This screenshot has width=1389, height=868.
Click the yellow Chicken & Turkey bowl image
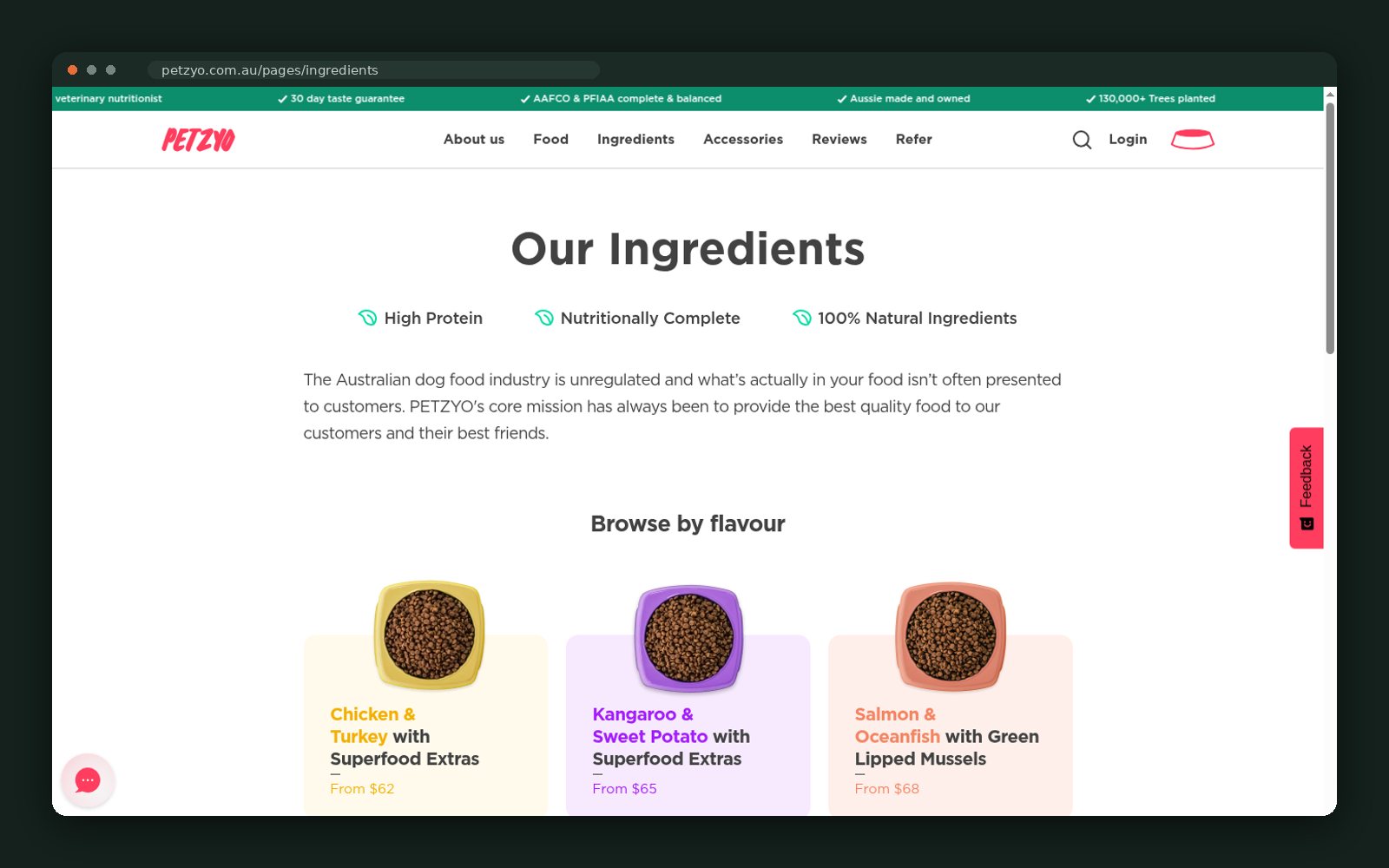(x=429, y=635)
